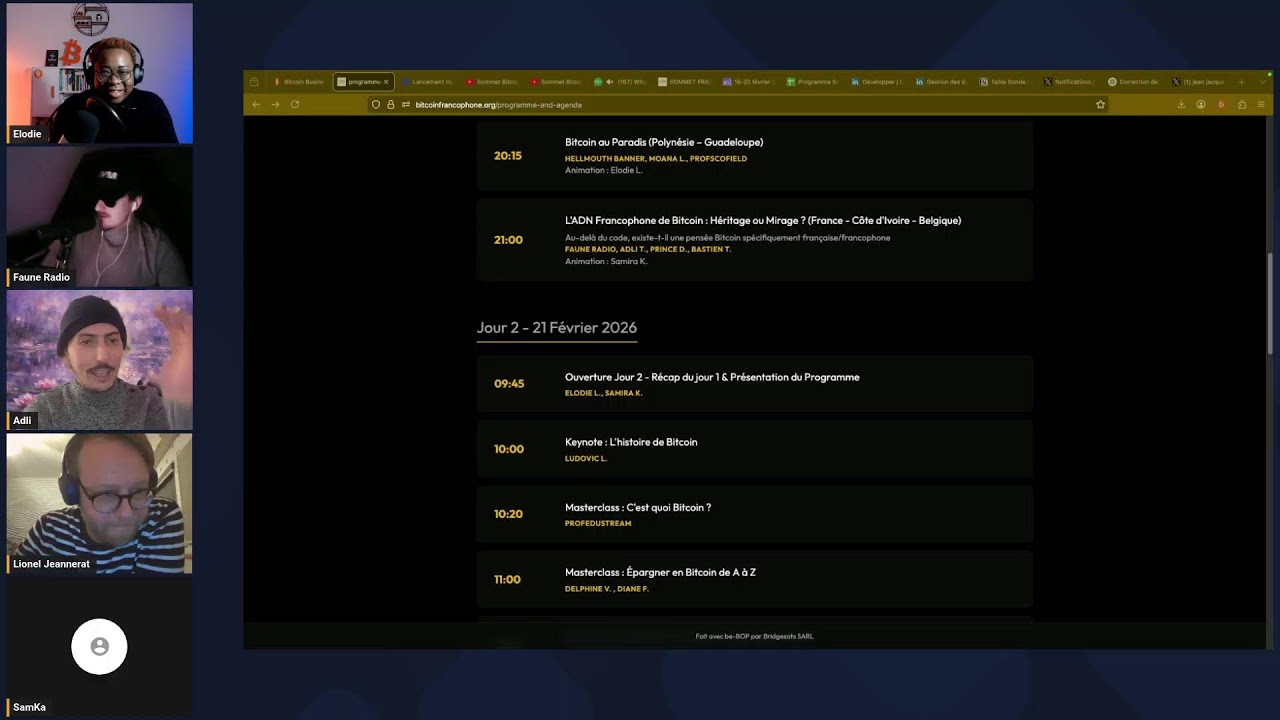The width and height of the screenshot is (1280, 720).
Task: Switch to the Bitcoin Business tab
Action: (299, 82)
